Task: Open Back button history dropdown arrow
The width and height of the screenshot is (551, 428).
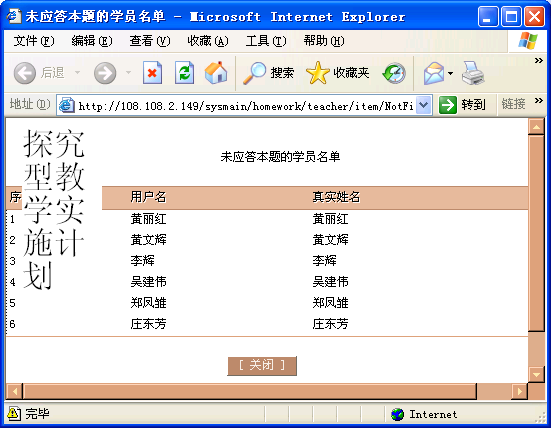Action: 77,73
